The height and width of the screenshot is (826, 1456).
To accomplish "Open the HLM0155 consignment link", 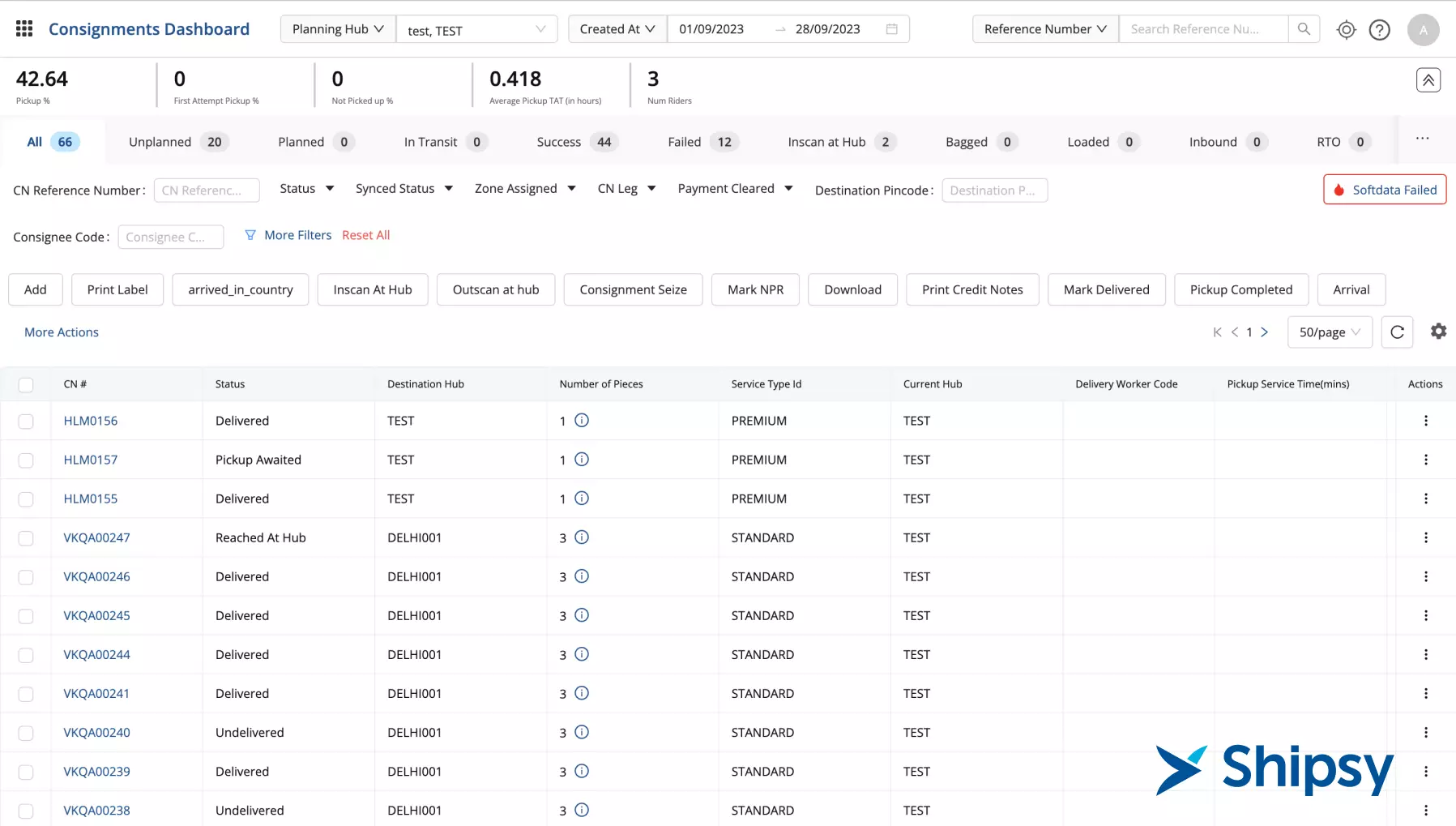I will pos(91,499).
